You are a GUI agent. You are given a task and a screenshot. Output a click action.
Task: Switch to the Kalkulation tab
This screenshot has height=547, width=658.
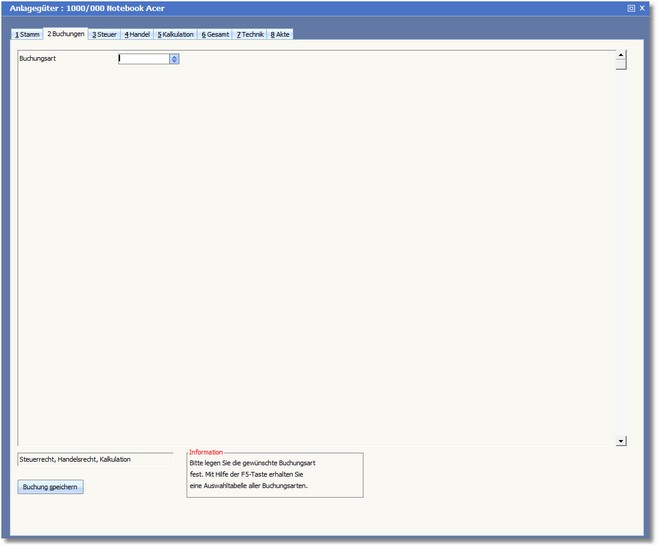[x=175, y=34]
